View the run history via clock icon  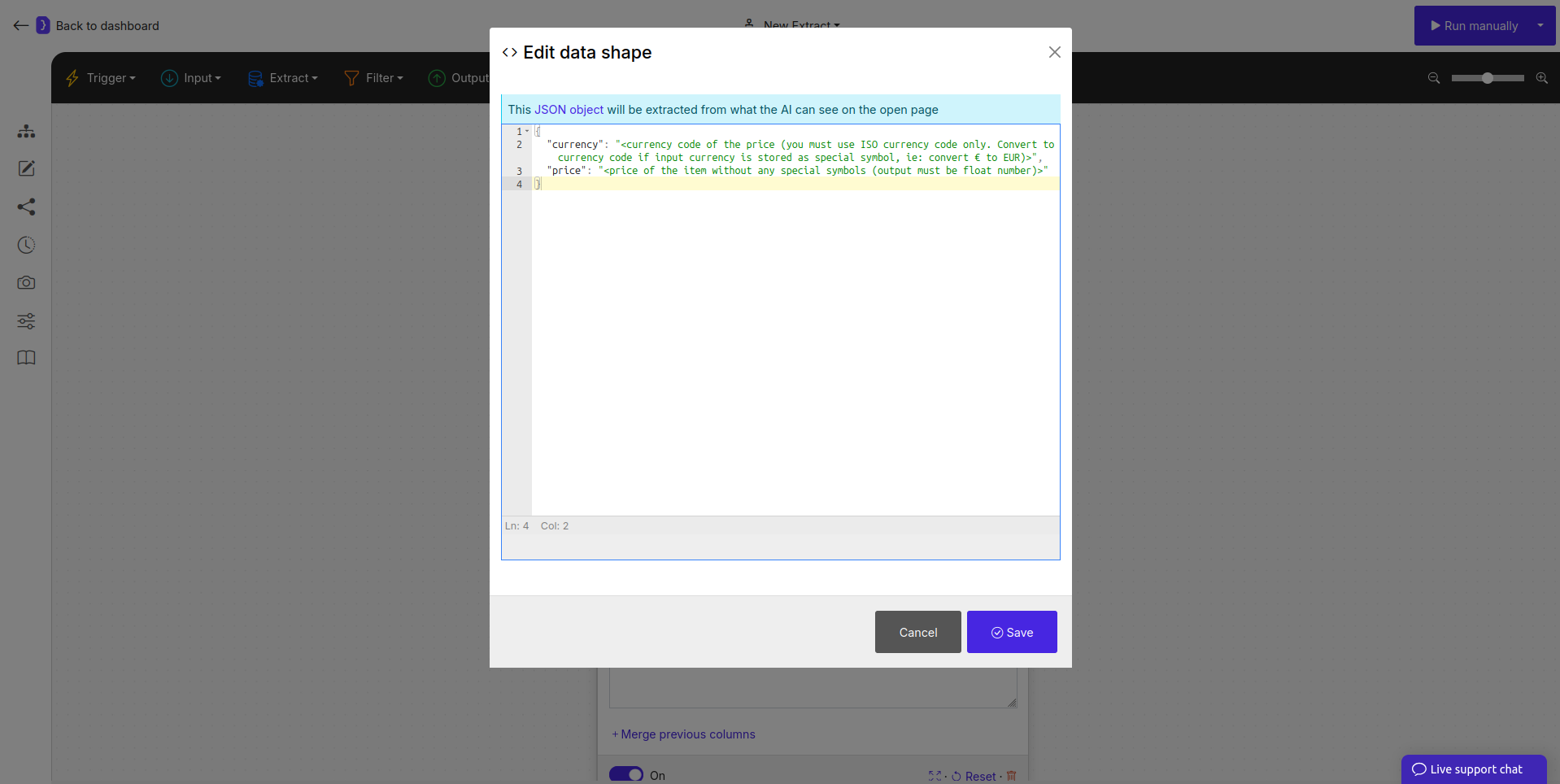27,245
